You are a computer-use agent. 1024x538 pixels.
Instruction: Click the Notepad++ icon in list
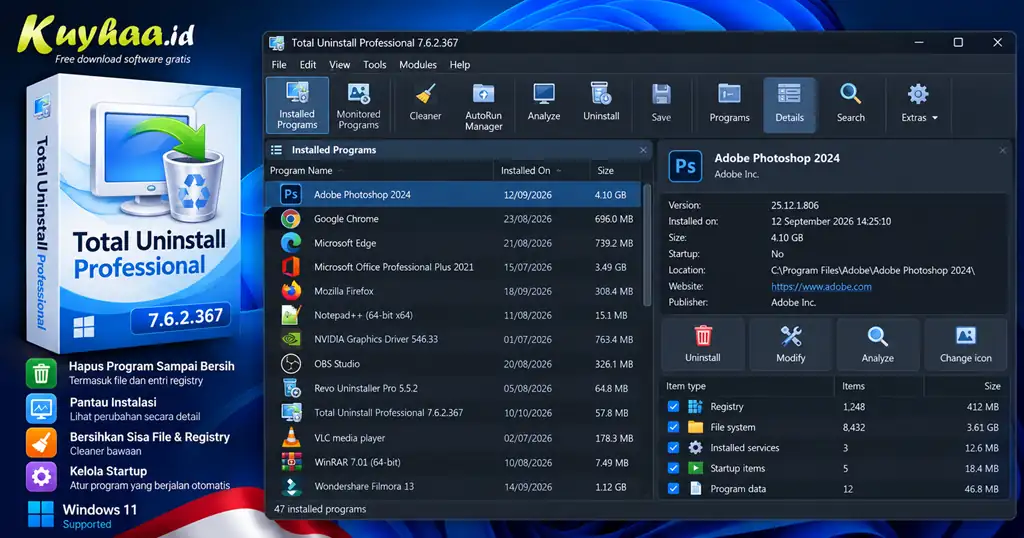click(291, 315)
